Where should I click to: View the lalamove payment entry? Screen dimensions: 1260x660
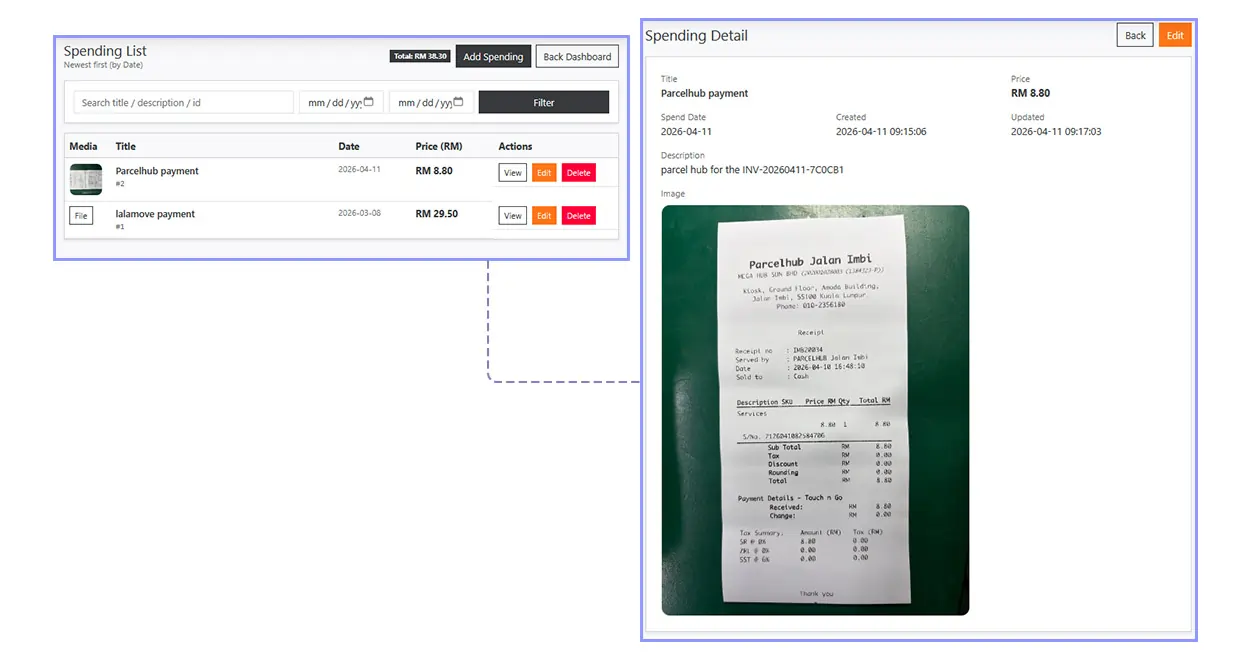click(512, 215)
